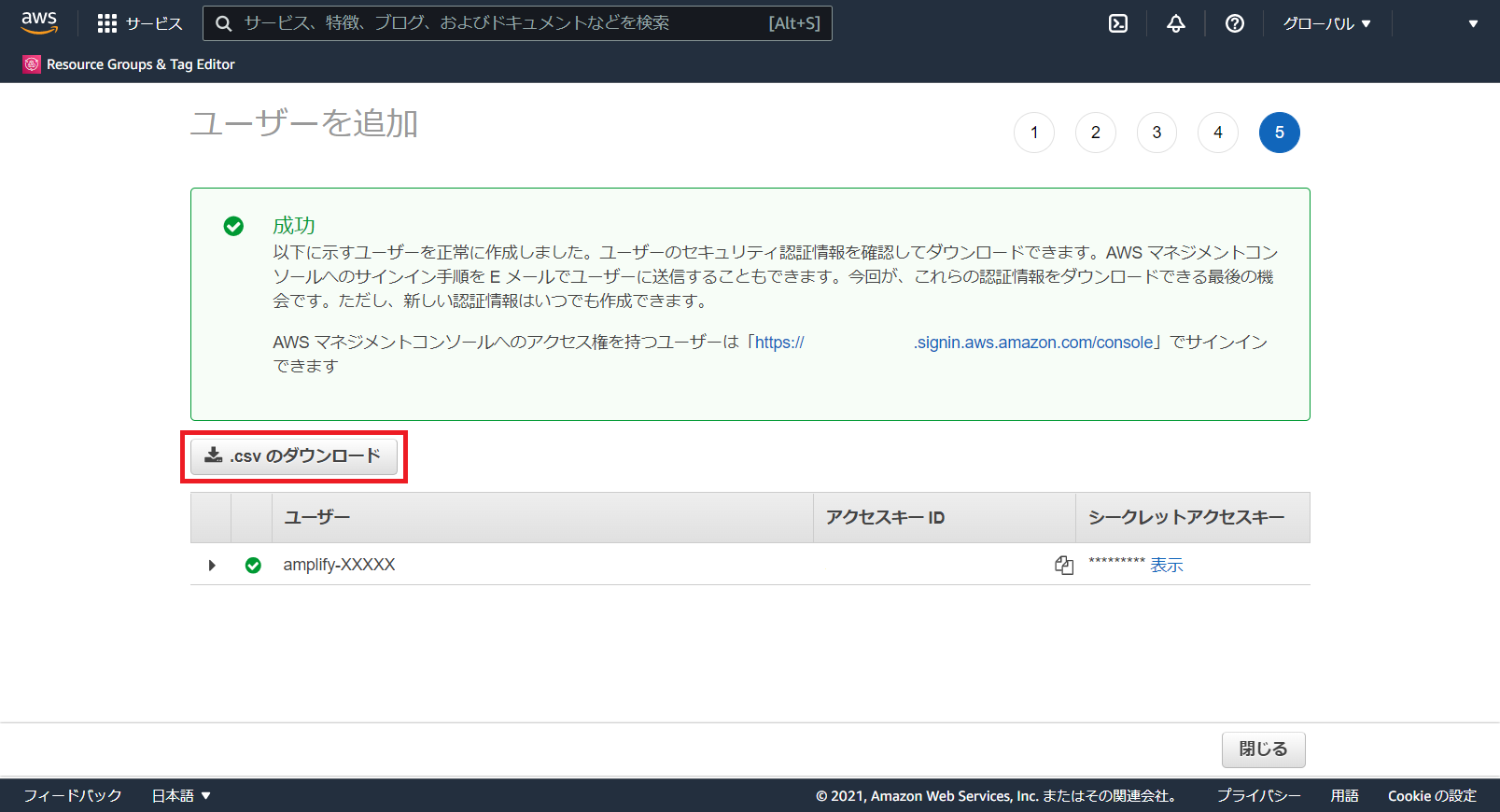Expand the amplify-XXXXX user row
This screenshot has height=812, width=1500.
(212, 566)
